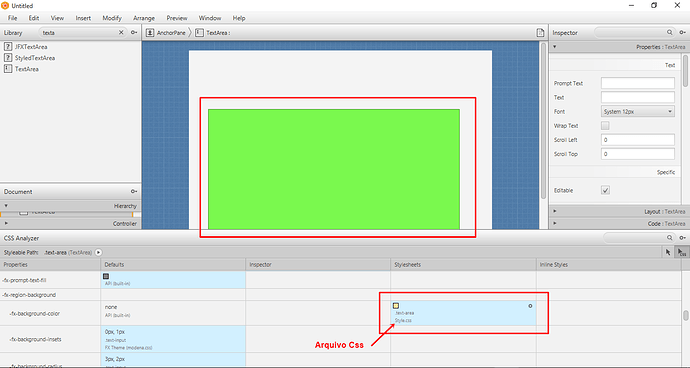
Task: Select the TextArea icon in the breadcrumb
Action: [199, 33]
